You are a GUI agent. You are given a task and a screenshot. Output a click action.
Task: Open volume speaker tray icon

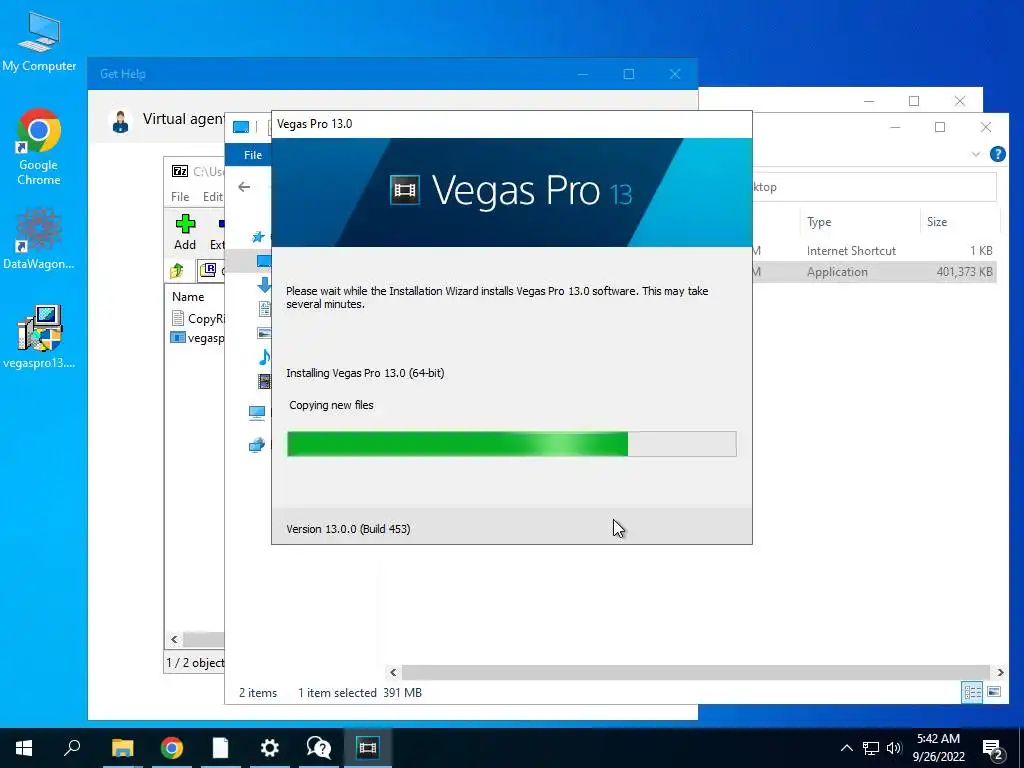(894, 748)
